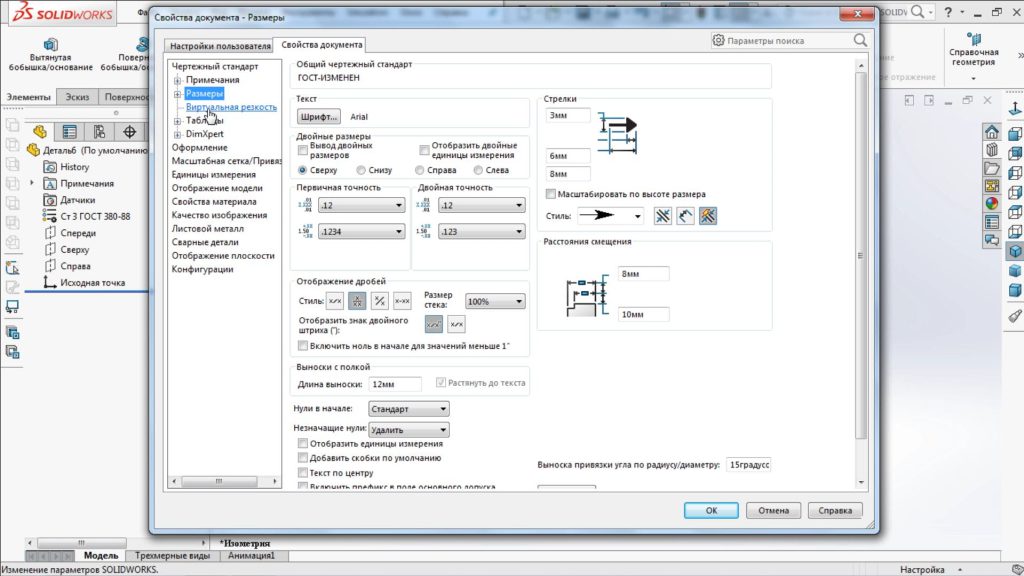The width and height of the screenshot is (1024, 576).
Task: Select the 'Сверху' radio button
Action: 302,170
